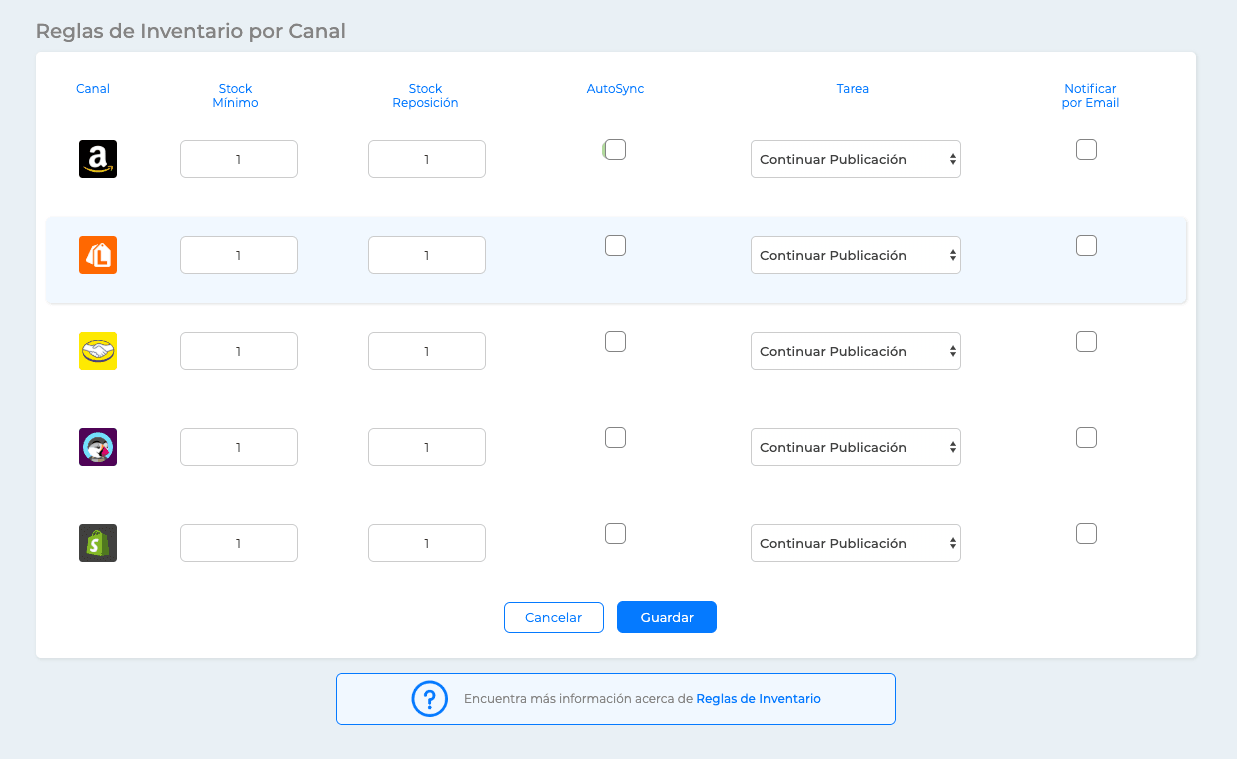This screenshot has height=759, width=1237.
Task: Focus the Stock Reposición field for PrestaShop
Action: [427, 447]
